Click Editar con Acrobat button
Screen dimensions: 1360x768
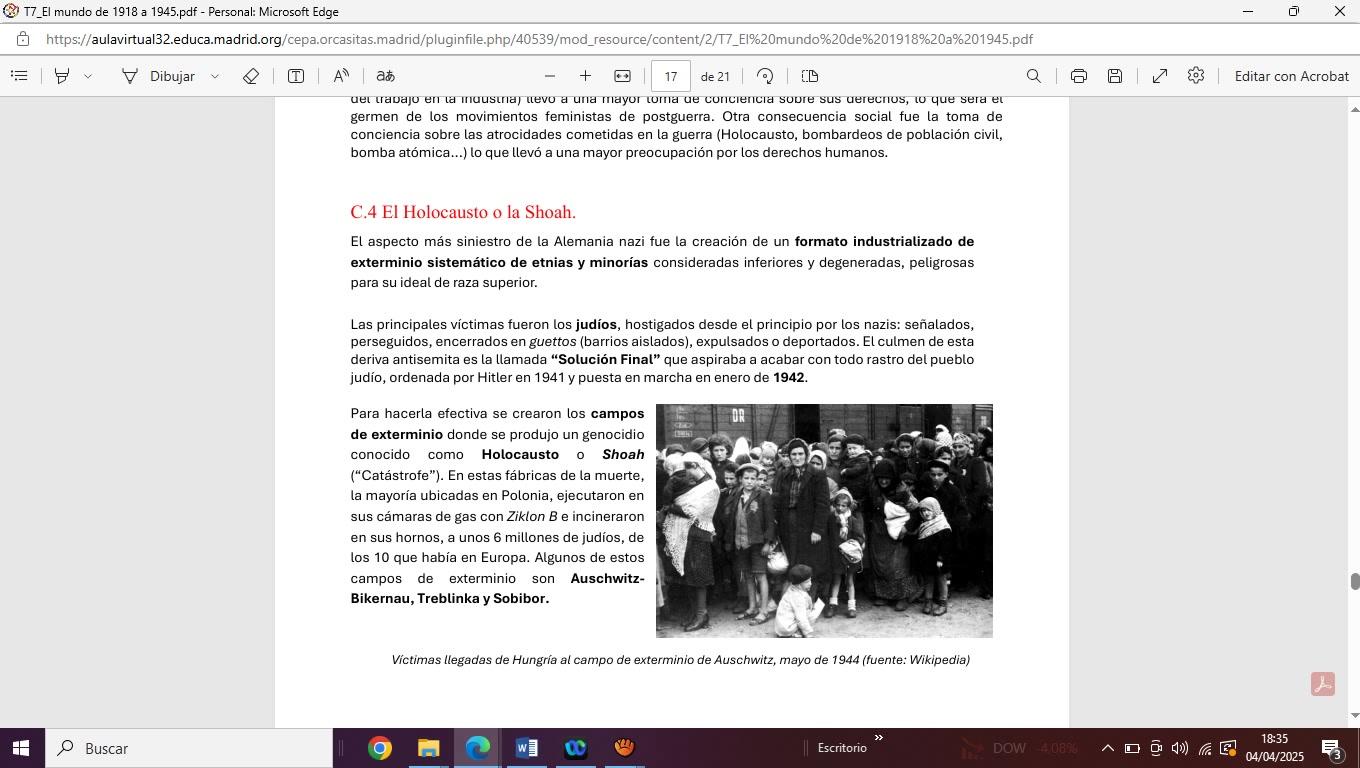coord(1292,76)
